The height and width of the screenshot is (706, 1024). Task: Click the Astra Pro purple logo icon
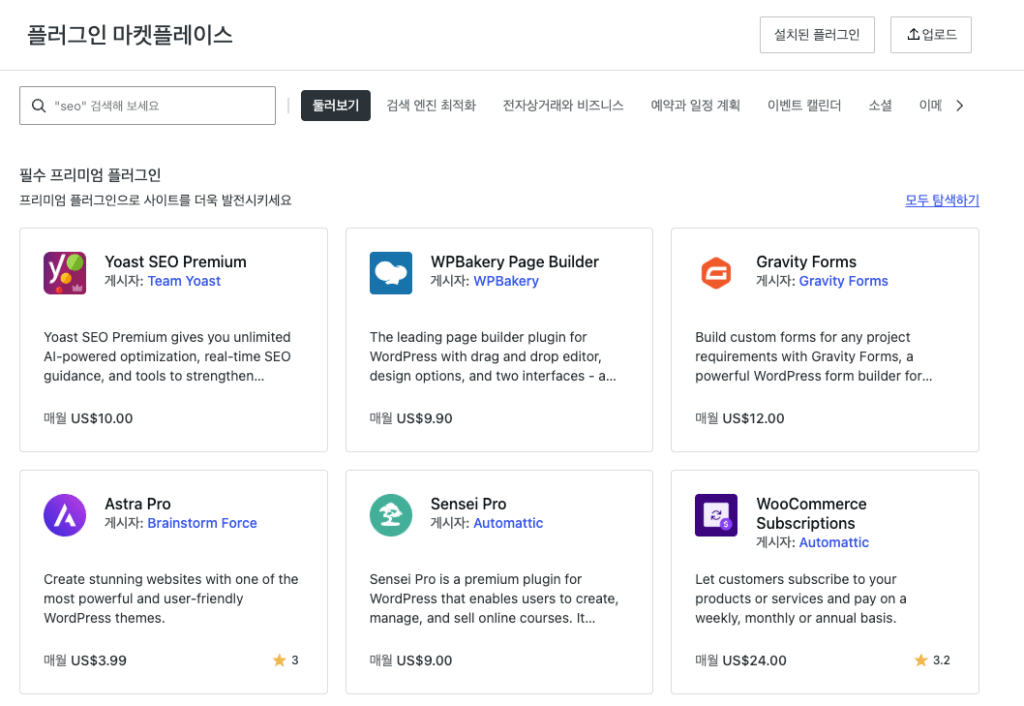[x=65, y=515]
